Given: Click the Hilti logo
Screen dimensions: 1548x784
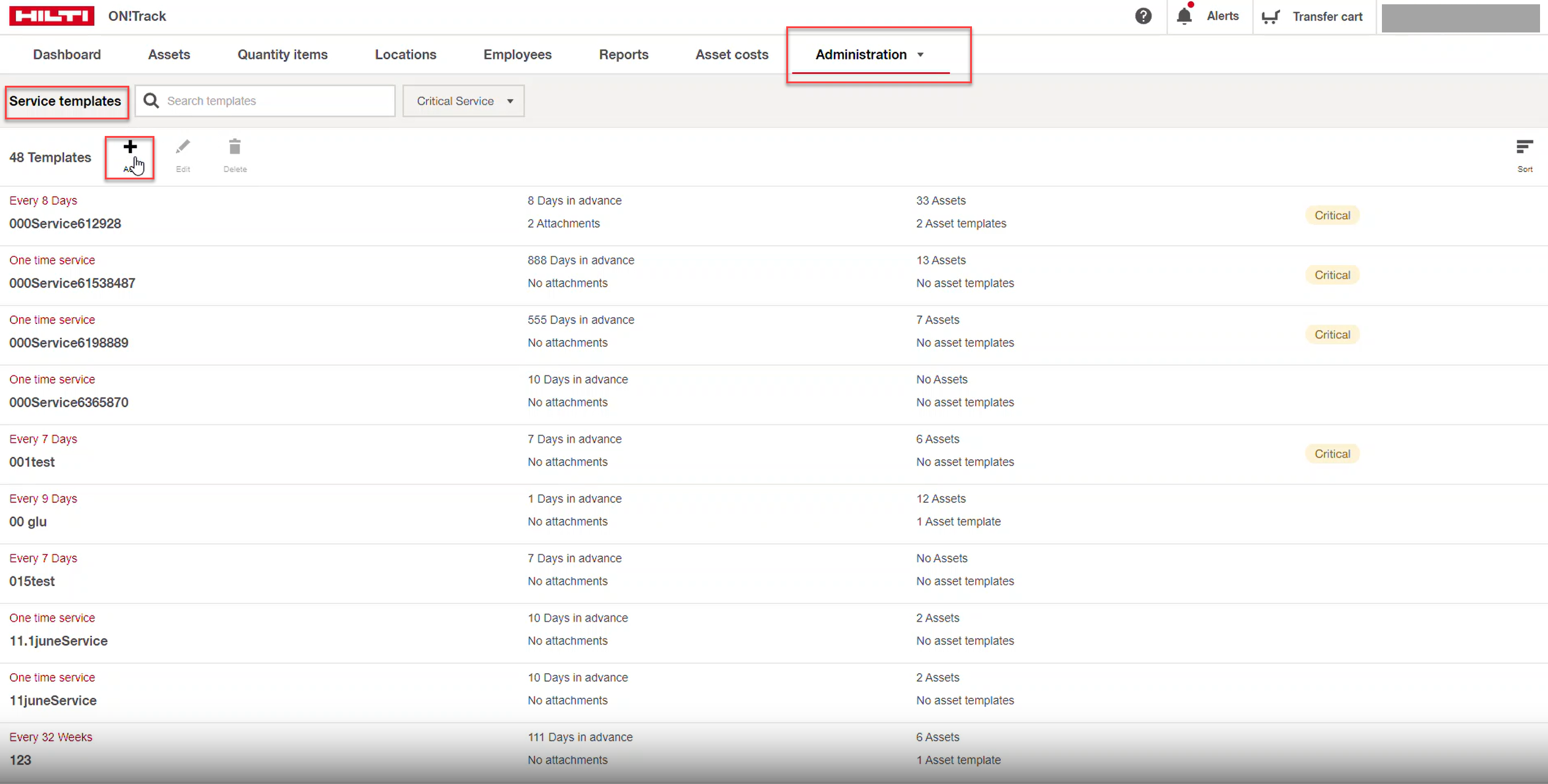Looking at the screenshot, I should pos(51,16).
